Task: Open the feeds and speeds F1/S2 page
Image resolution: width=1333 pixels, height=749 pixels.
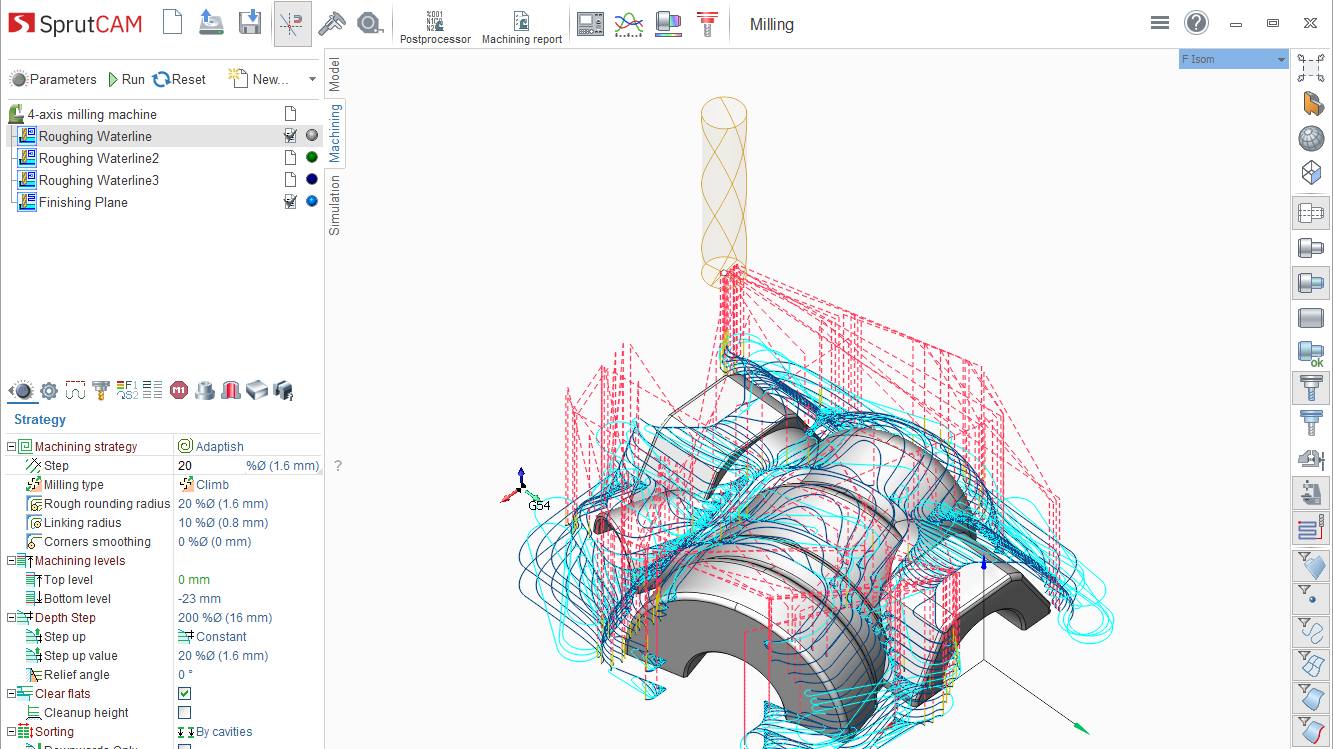Action: (x=126, y=390)
